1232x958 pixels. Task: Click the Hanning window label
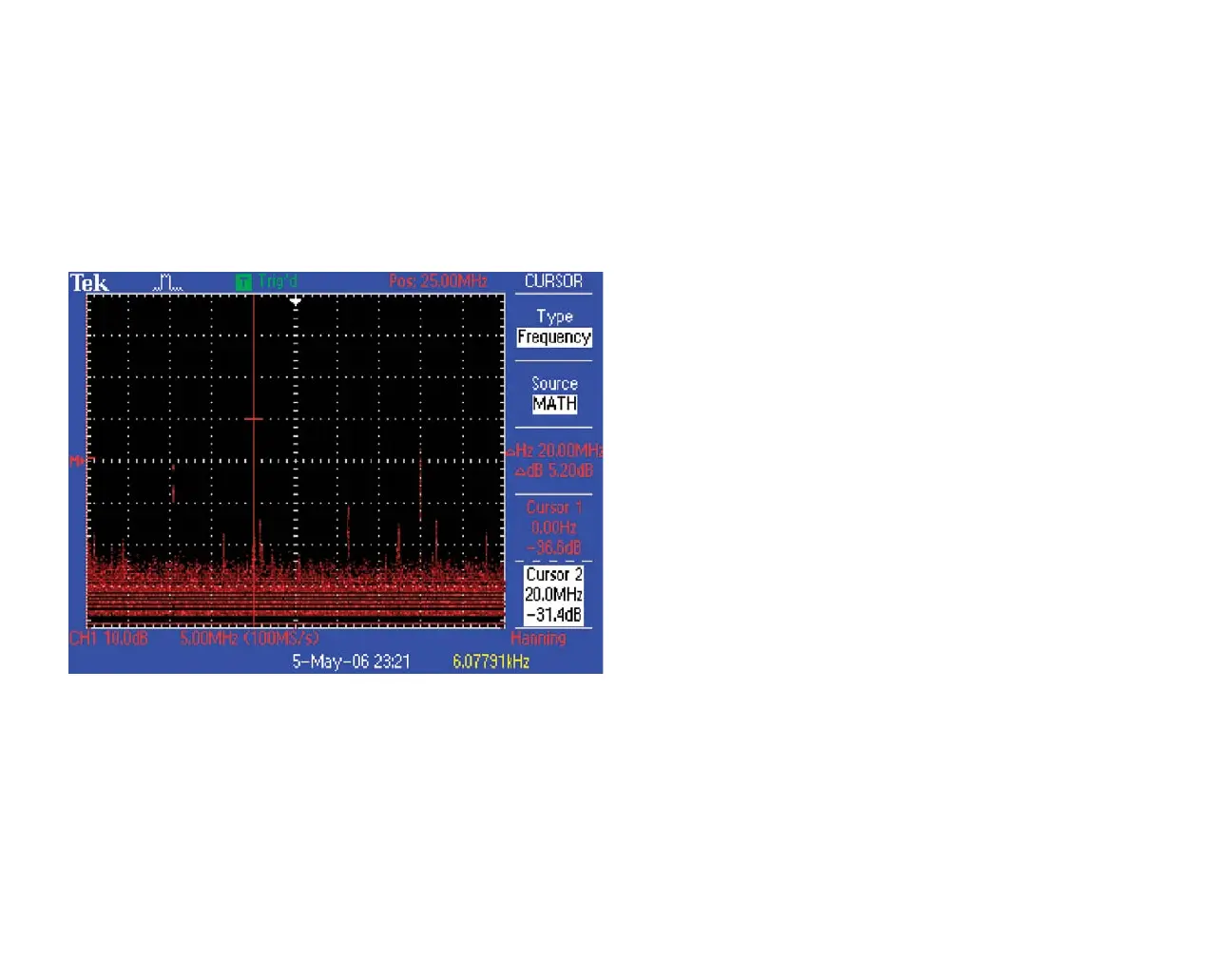pyautogui.click(x=538, y=639)
